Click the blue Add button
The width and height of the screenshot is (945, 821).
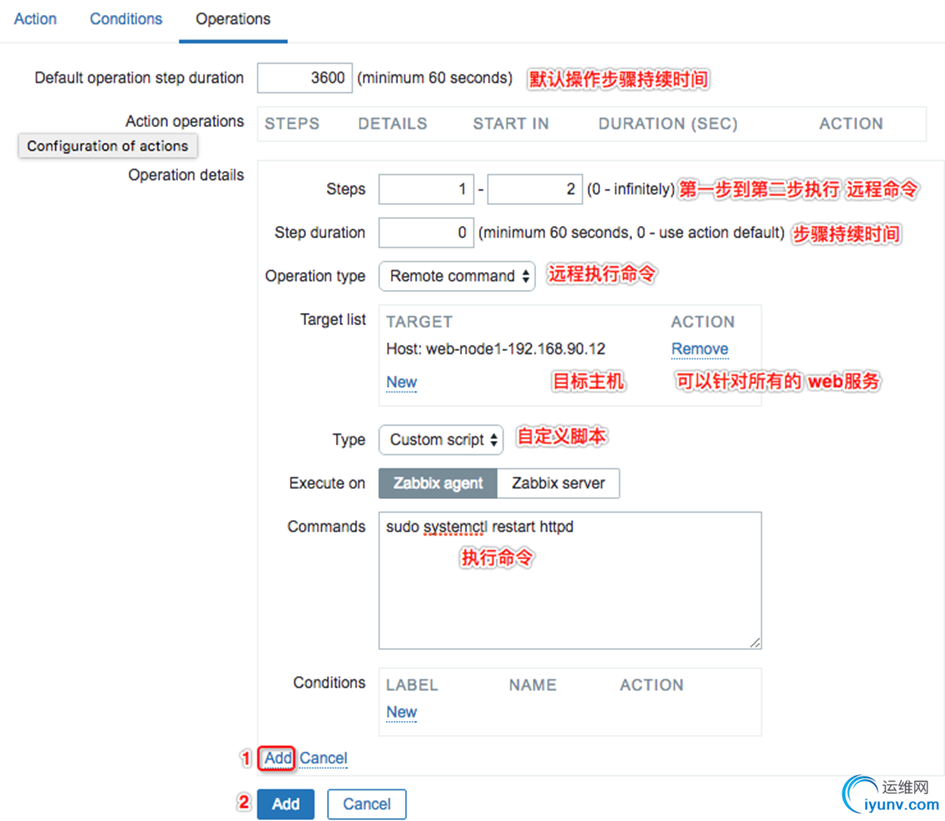(286, 804)
